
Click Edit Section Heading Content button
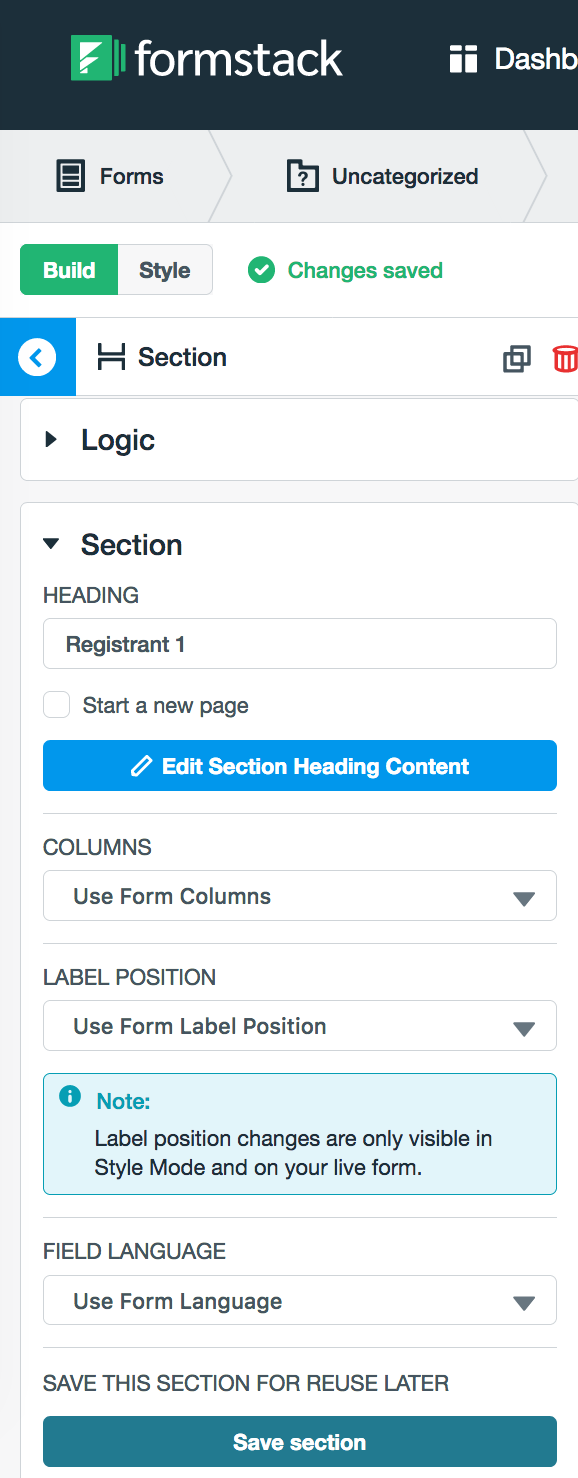click(300, 766)
